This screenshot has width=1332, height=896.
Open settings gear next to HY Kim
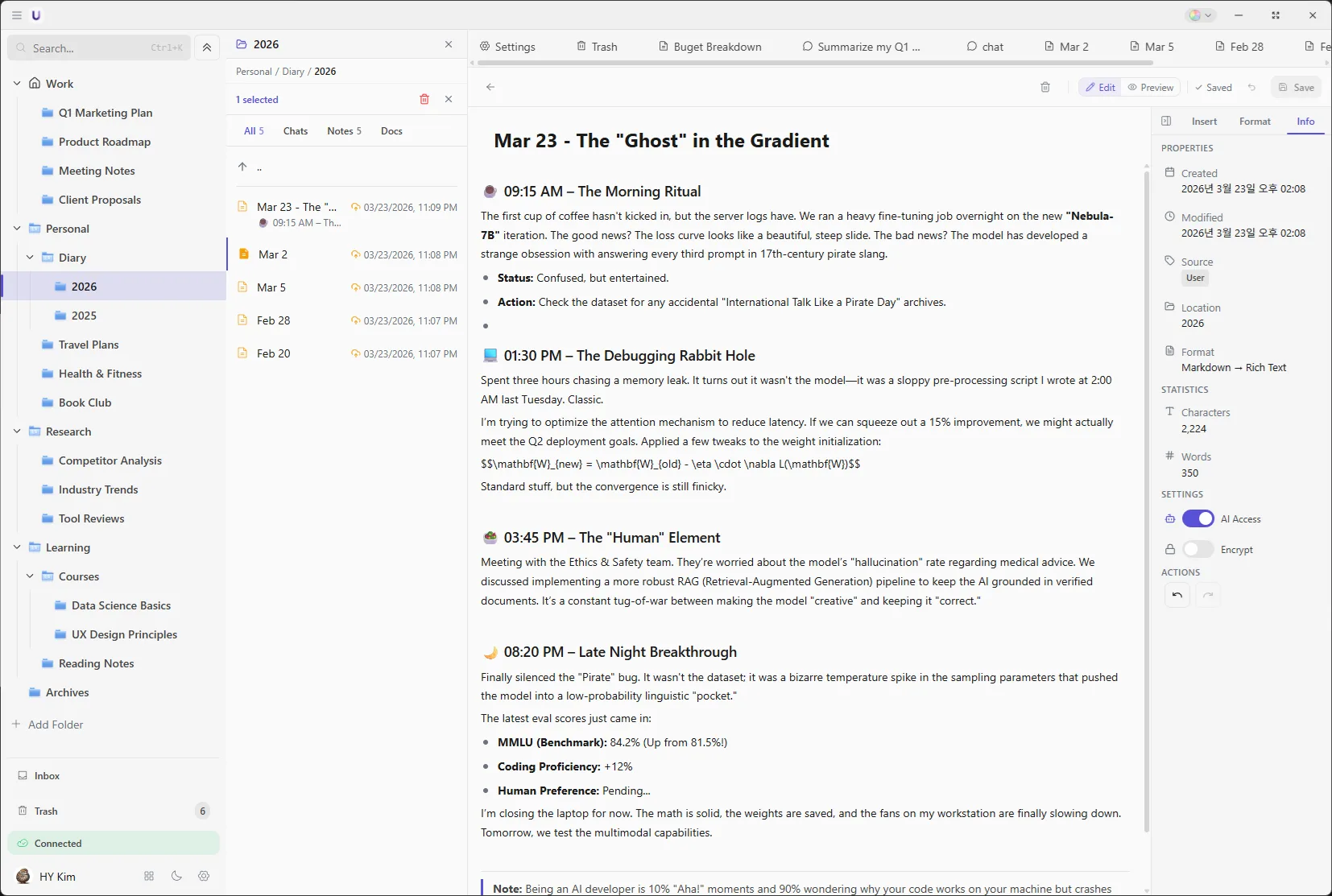click(x=204, y=876)
